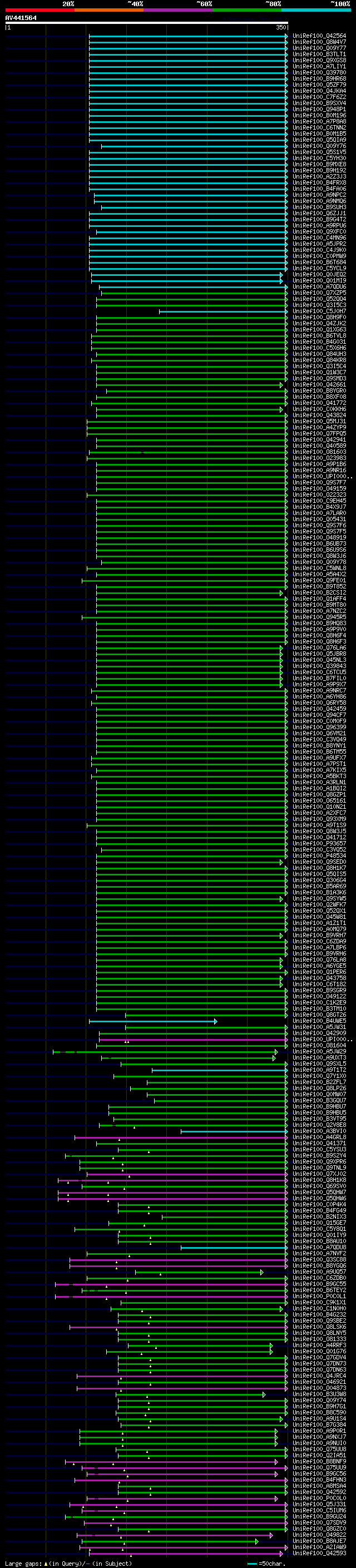Select label UniRef100_B2ZFL7
Viewport: 356px width, 1568px height.
pyautogui.click(x=319, y=1082)
